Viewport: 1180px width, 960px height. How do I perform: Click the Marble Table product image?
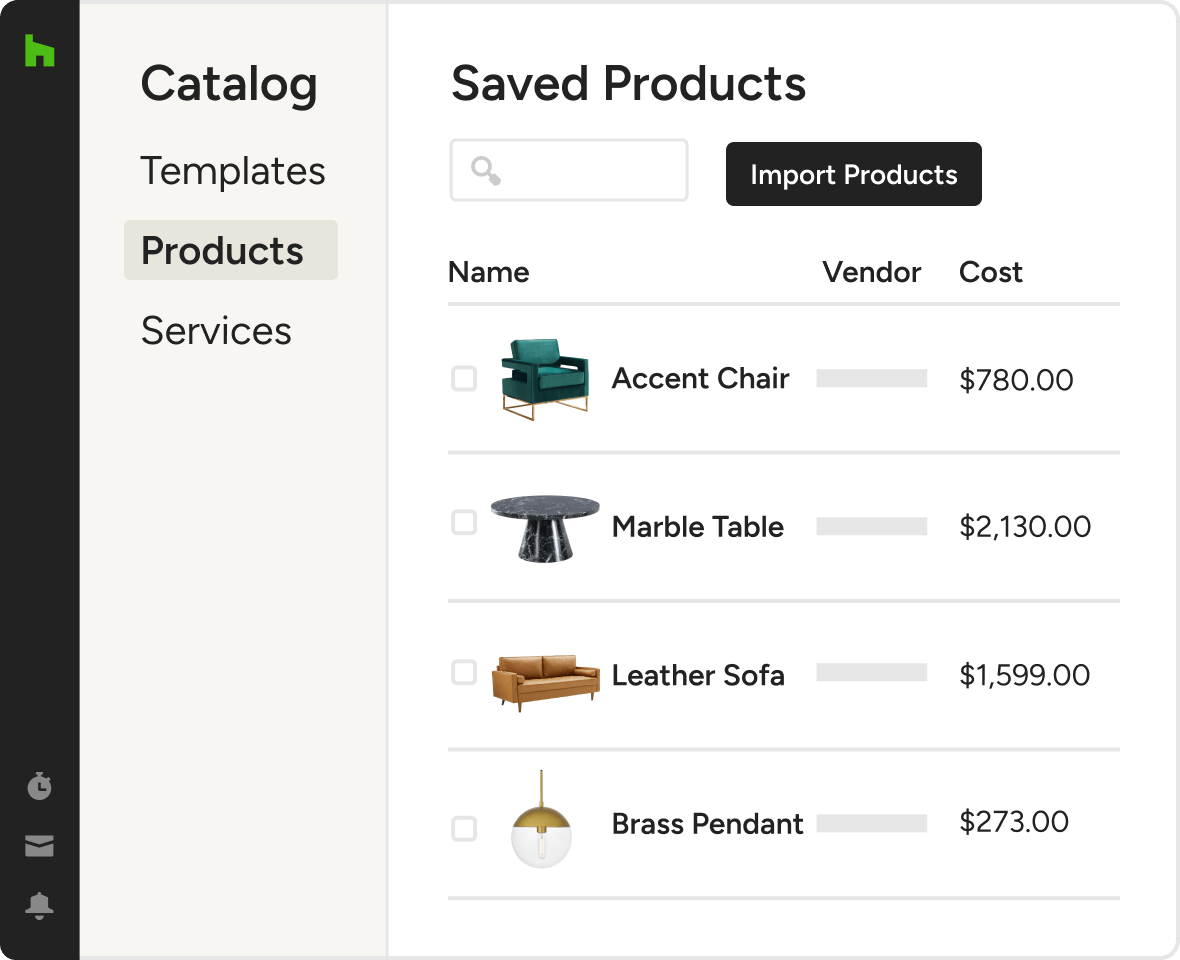coord(545,526)
